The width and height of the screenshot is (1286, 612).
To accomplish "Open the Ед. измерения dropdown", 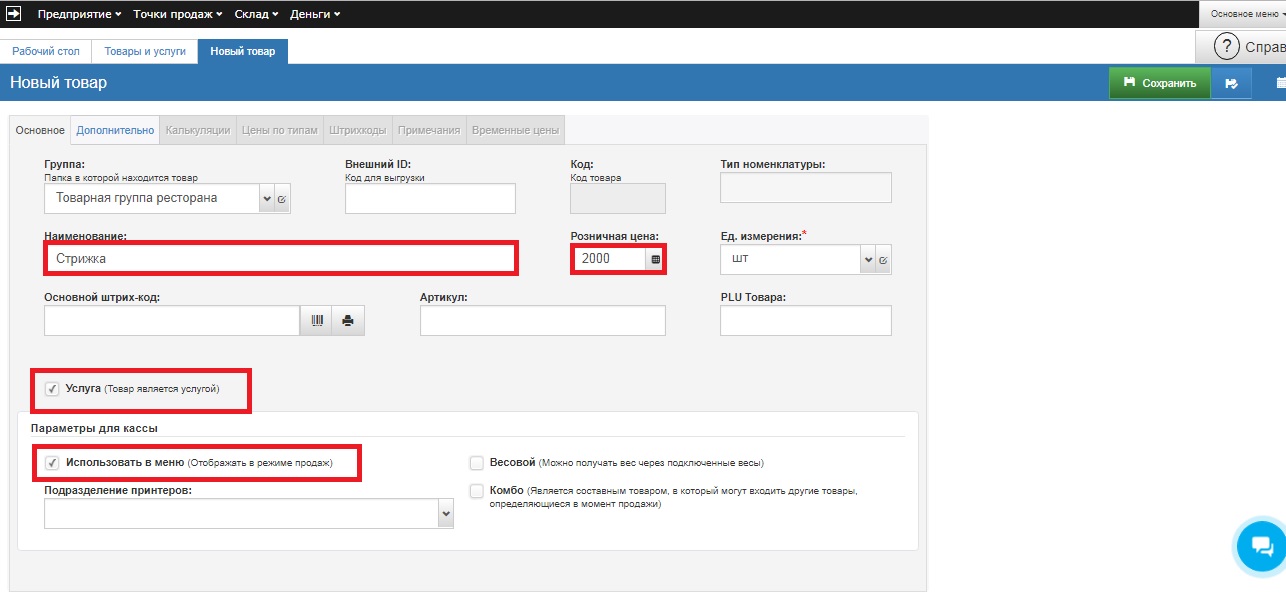I will pyautogui.click(x=867, y=260).
